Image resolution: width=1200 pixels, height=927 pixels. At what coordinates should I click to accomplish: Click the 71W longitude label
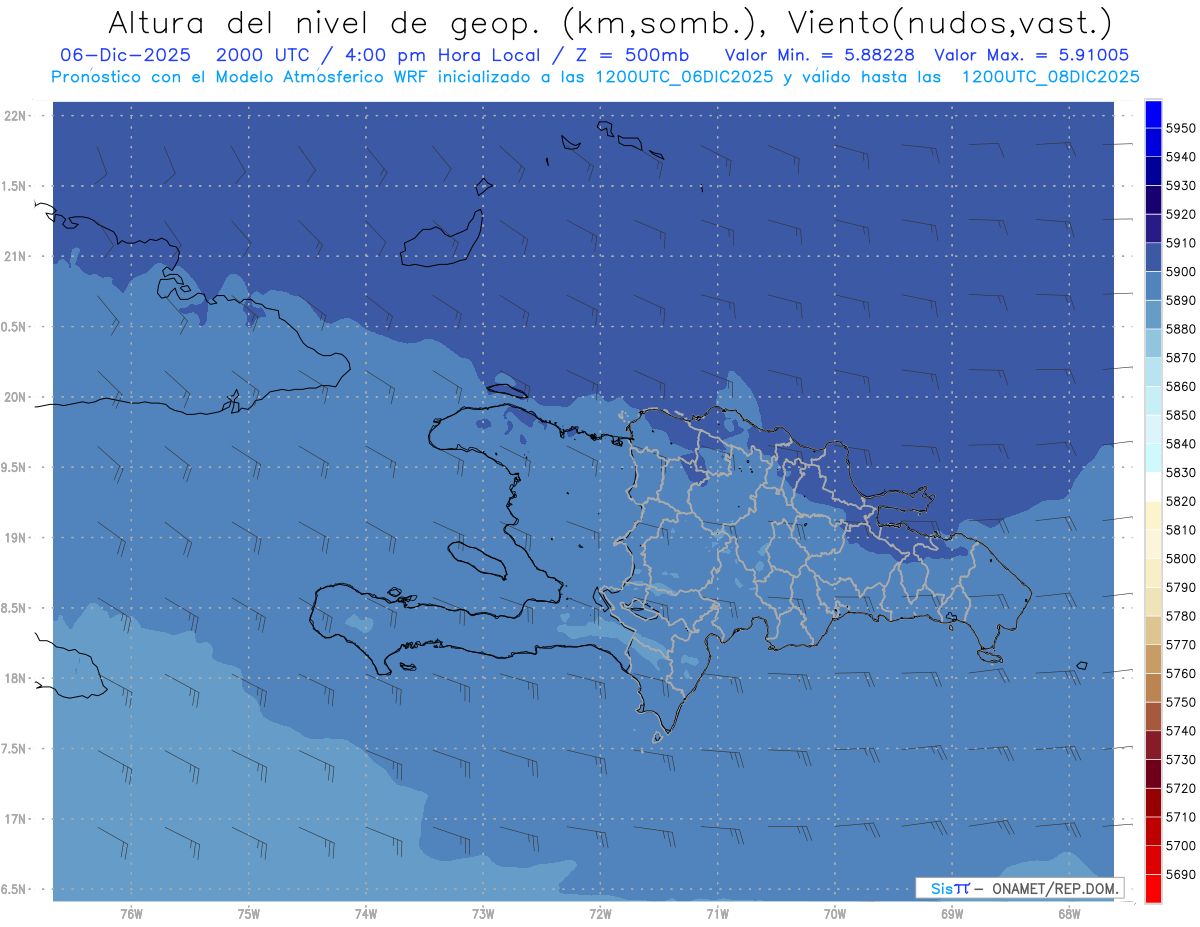[x=717, y=914]
